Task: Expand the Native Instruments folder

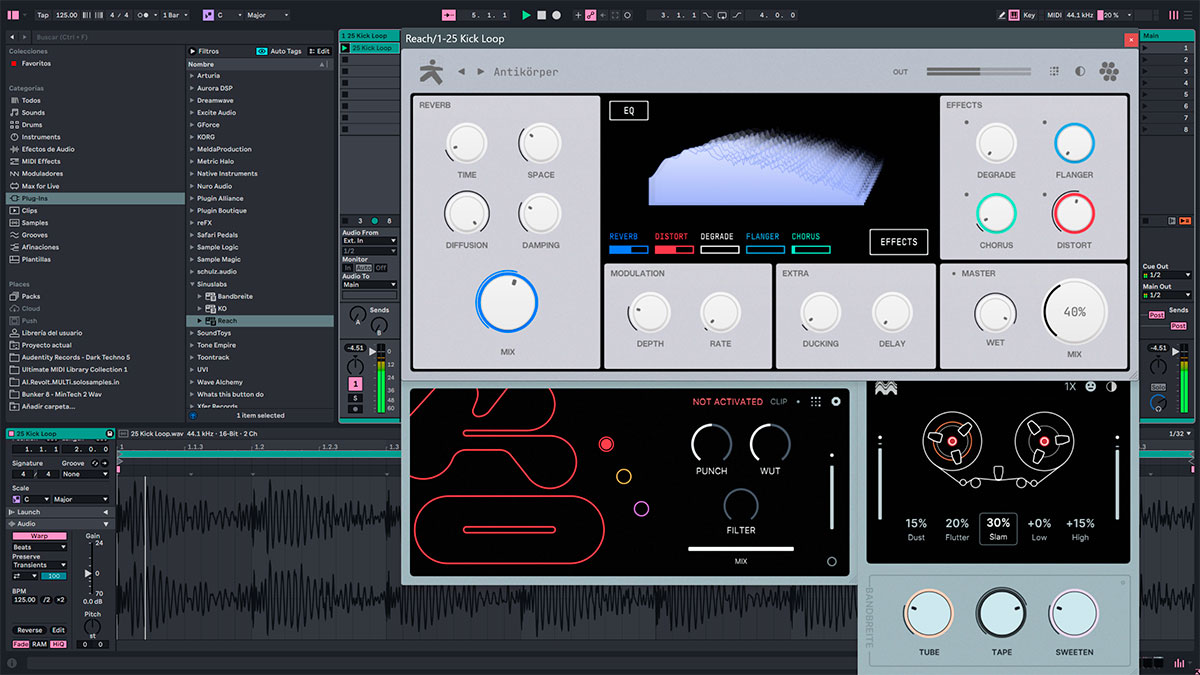Action: [191, 174]
